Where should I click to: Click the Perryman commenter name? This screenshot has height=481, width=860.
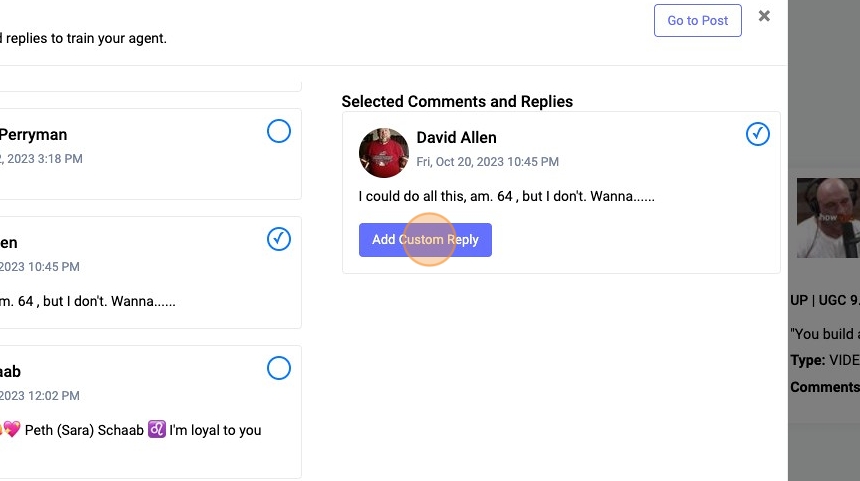(x=33, y=135)
